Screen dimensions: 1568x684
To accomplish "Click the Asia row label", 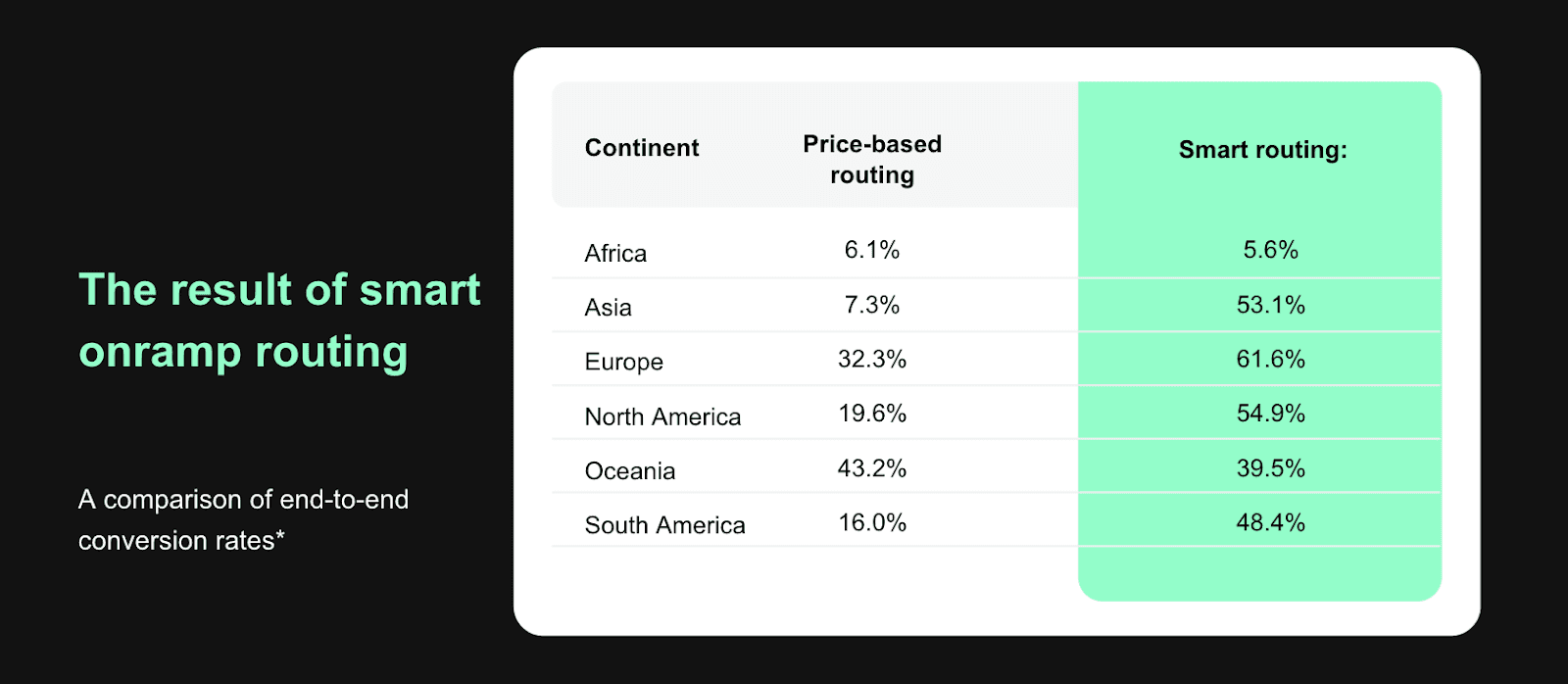I will 608,308.
